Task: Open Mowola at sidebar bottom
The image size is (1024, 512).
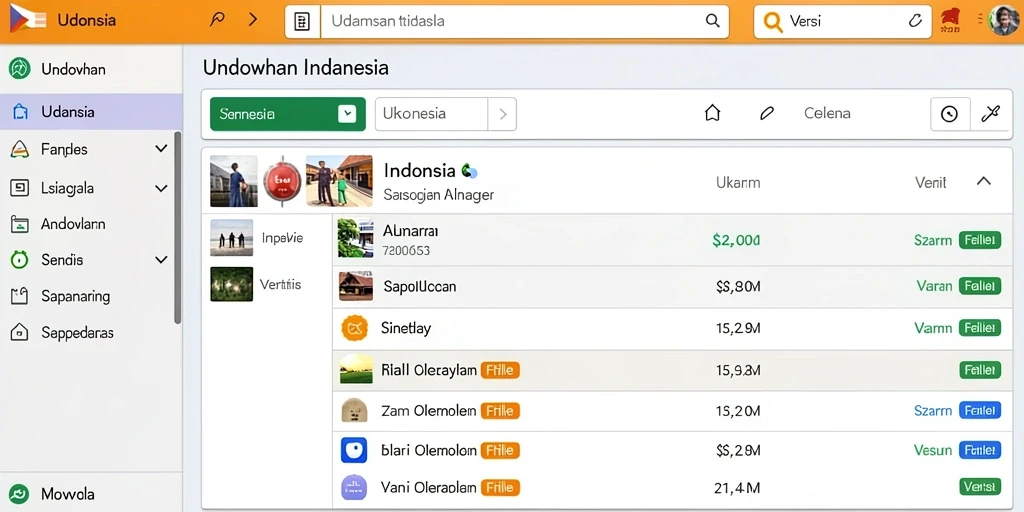Action: [x=67, y=494]
